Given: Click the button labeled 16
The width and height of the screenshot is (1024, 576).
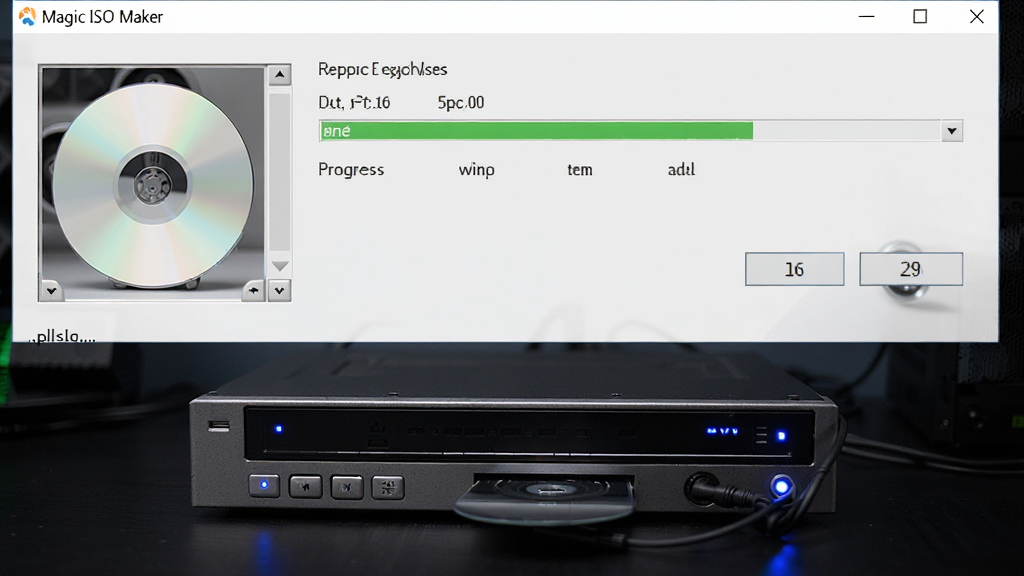Looking at the screenshot, I should coord(794,269).
